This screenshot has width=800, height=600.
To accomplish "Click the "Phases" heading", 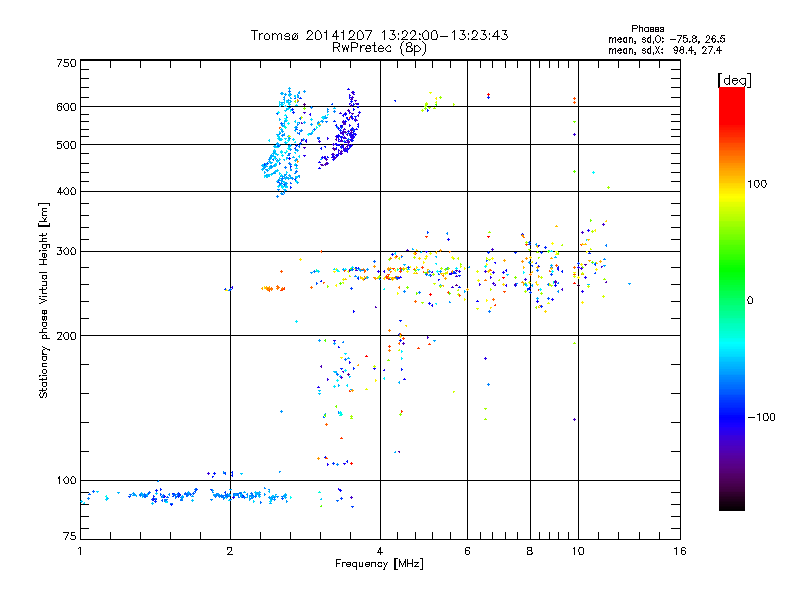I will click(647, 29).
